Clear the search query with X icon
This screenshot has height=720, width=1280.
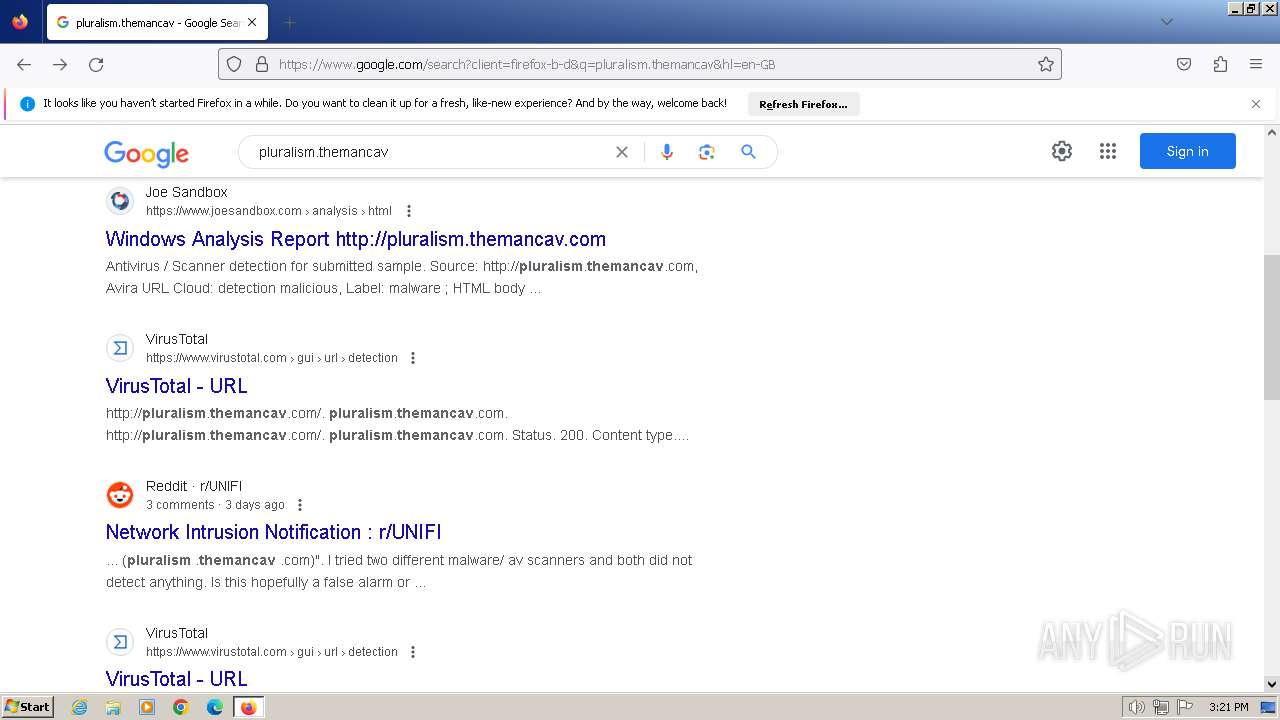(x=622, y=152)
